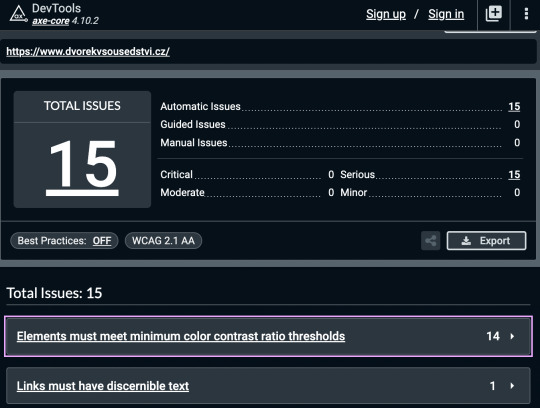
Task: Open the three-dot options menu
Action: [x=526, y=14]
